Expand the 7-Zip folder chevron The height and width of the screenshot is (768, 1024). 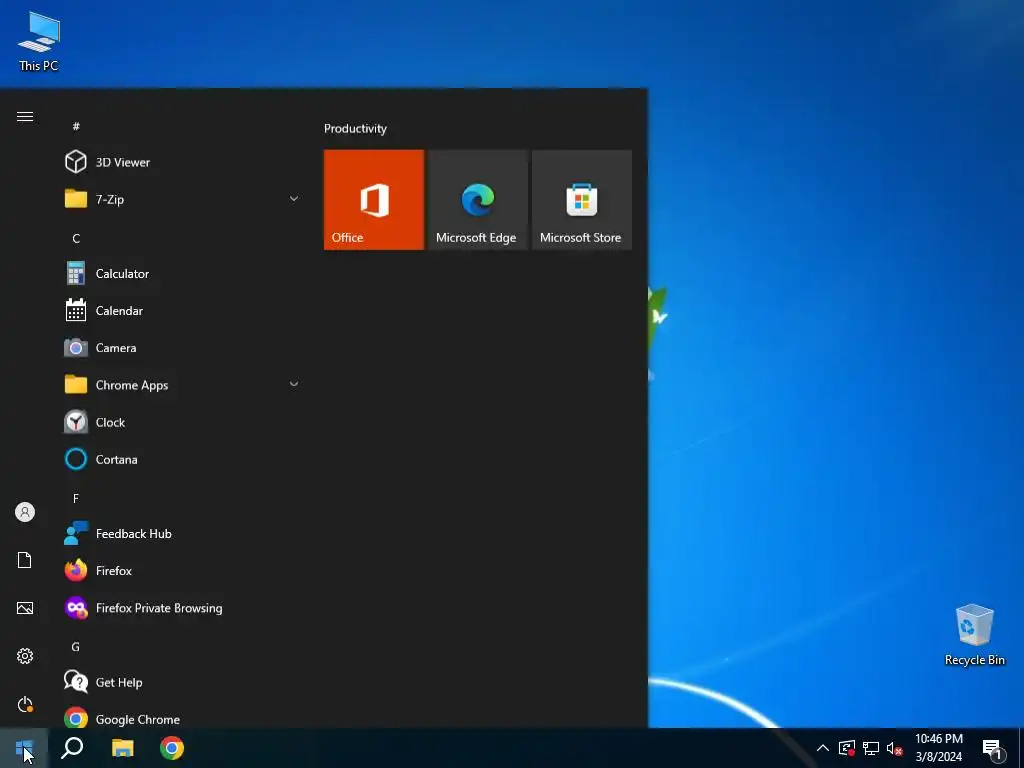point(294,199)
